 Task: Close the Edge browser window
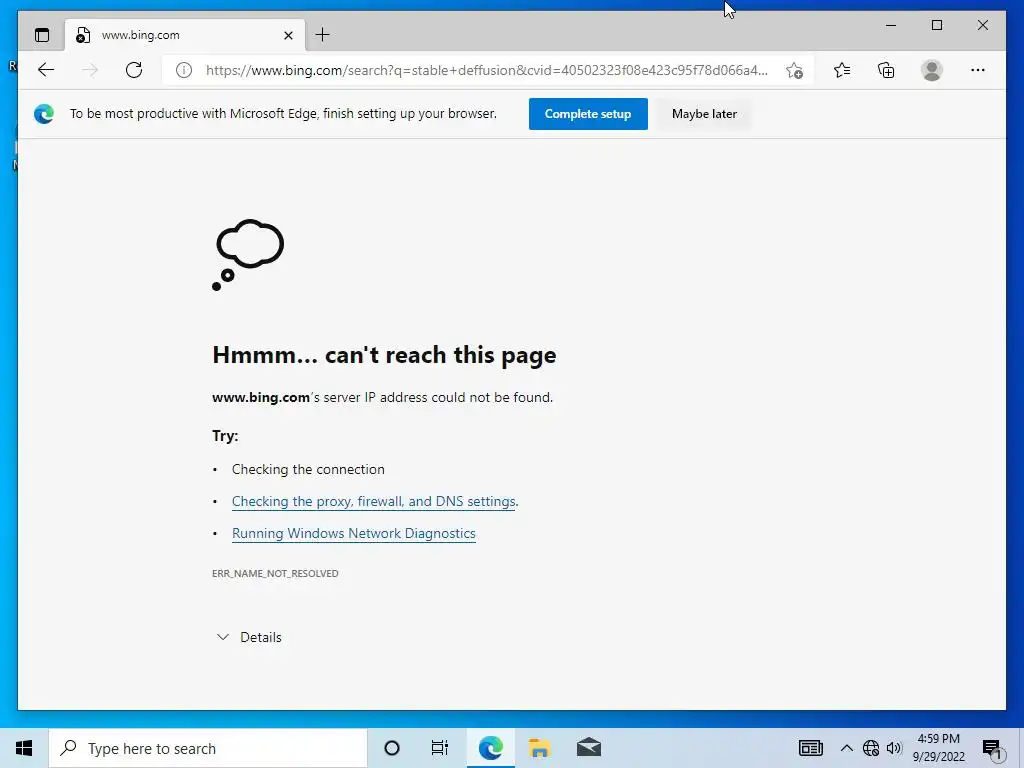tap(983, 25)
